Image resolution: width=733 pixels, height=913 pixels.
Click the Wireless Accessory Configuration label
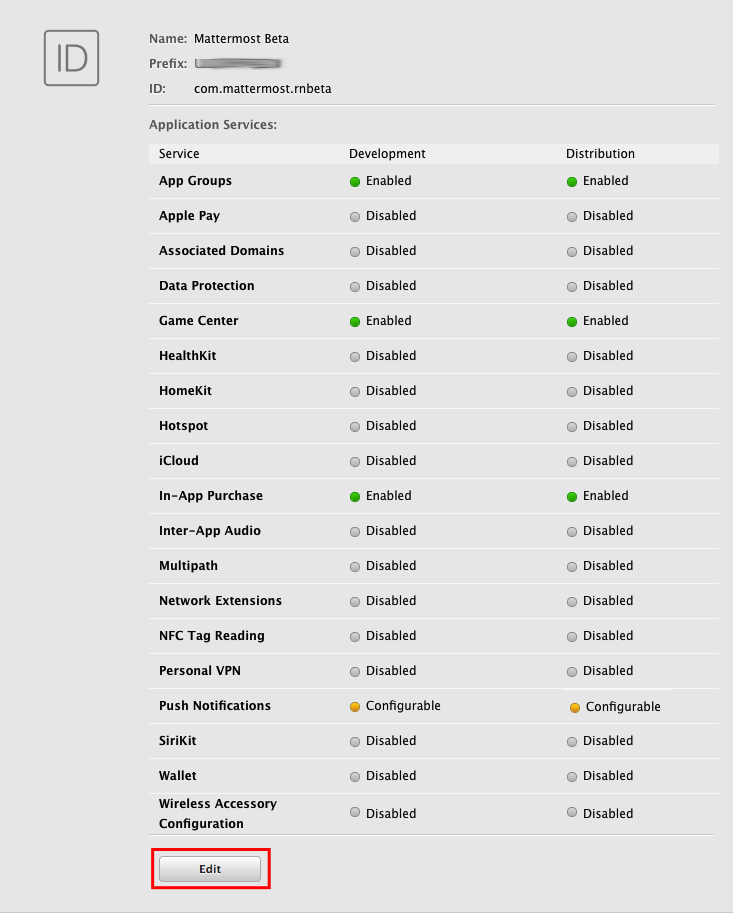pos(218,814)
